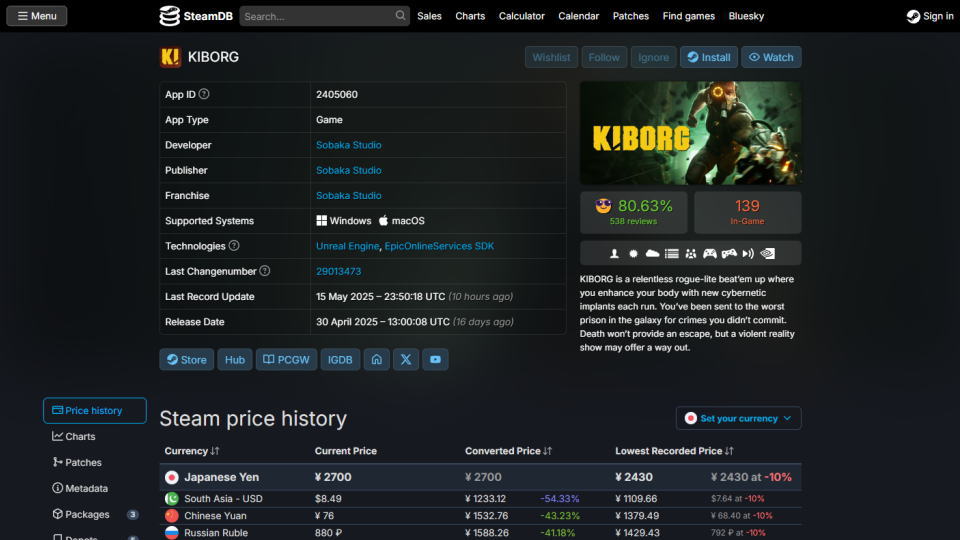Select the Price history tab
The height and width of the screenshot is (540, 960).
95,410
